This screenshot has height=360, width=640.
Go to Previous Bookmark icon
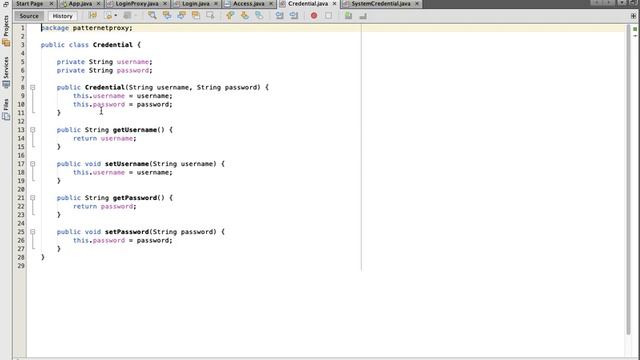pos(230,16)
